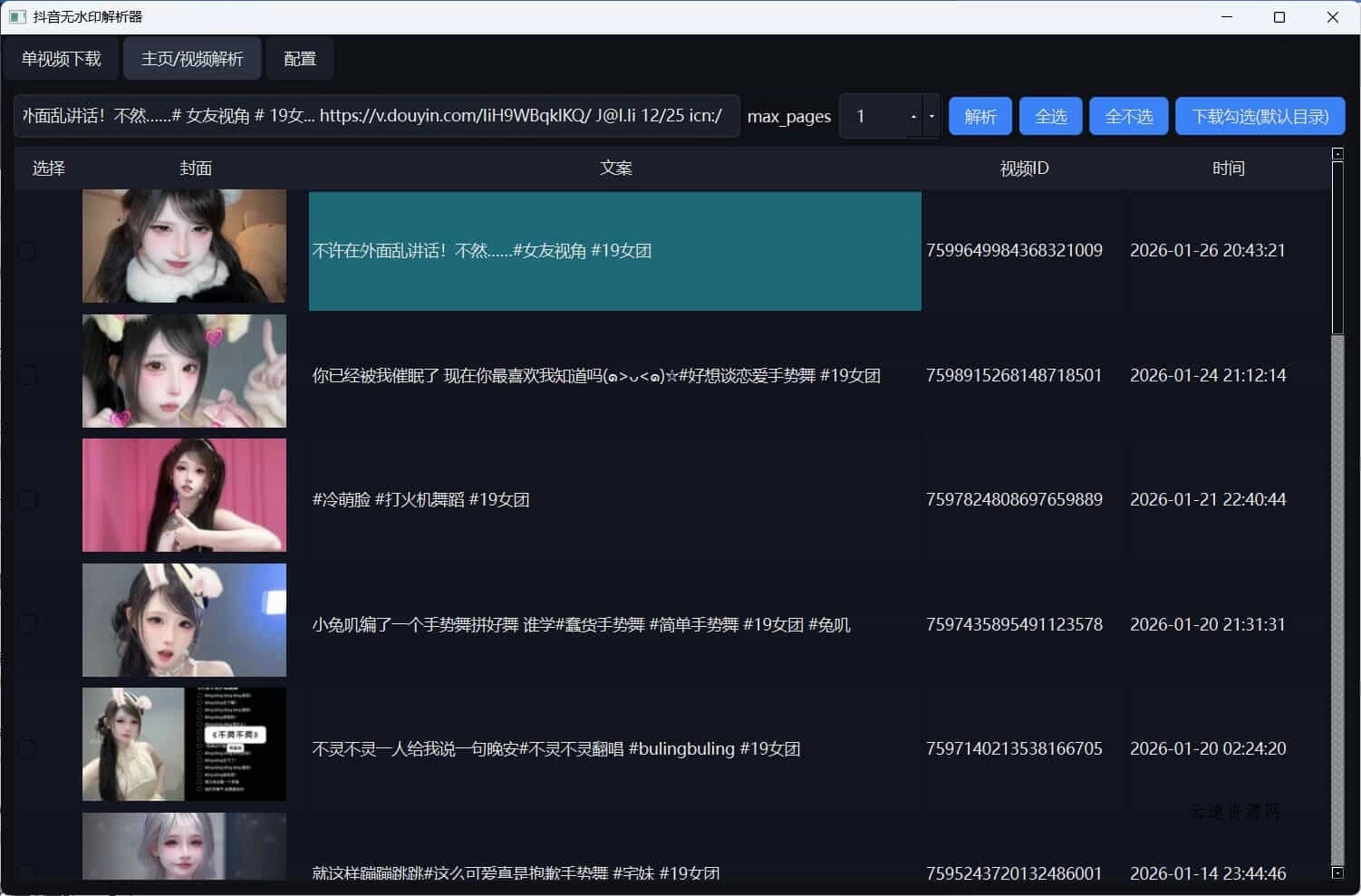This screenshot has height=896, width=1361.
Task: Open the 配置 tab
Action: pos(299,58)
